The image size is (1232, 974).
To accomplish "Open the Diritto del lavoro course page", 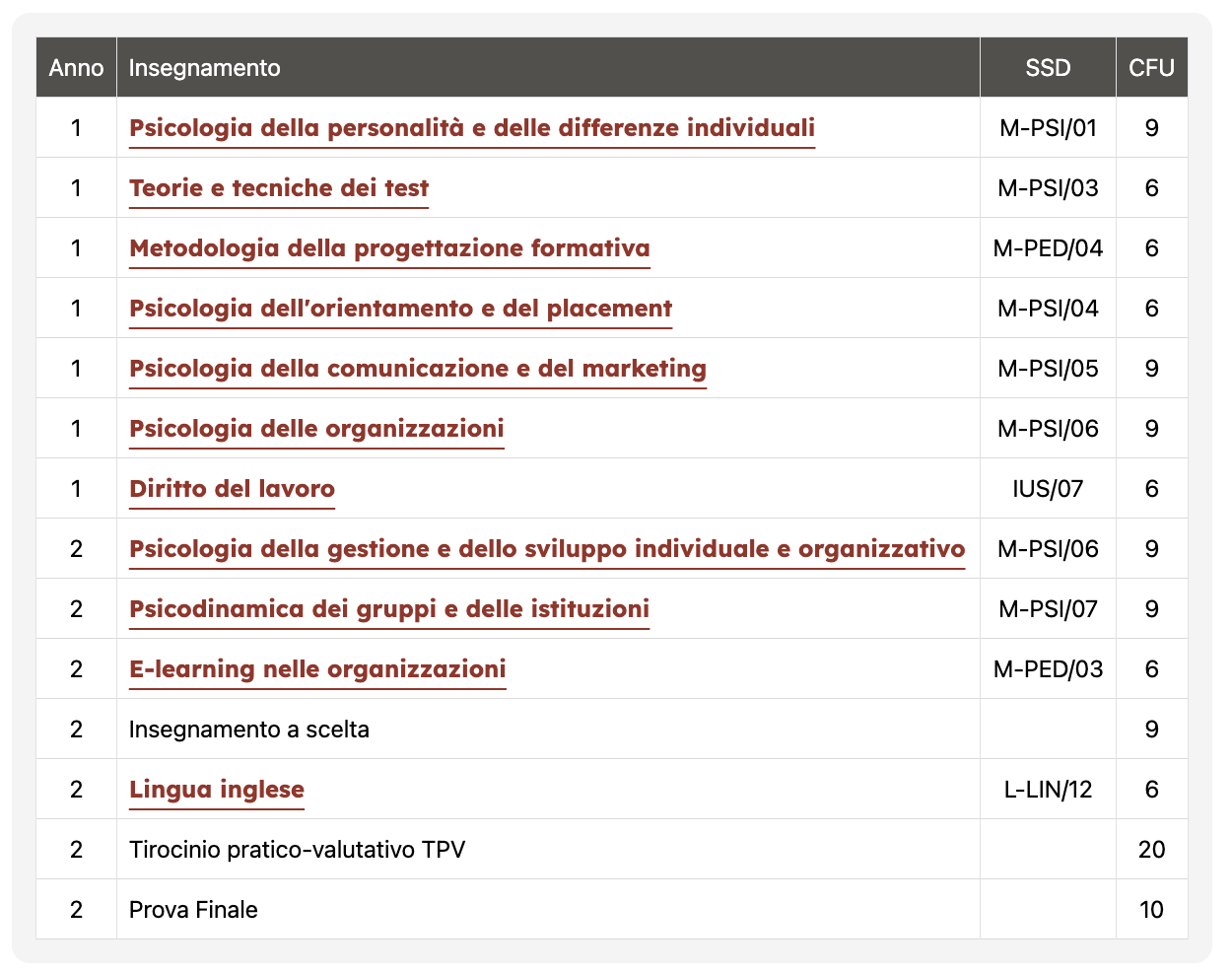I will 232,489.
